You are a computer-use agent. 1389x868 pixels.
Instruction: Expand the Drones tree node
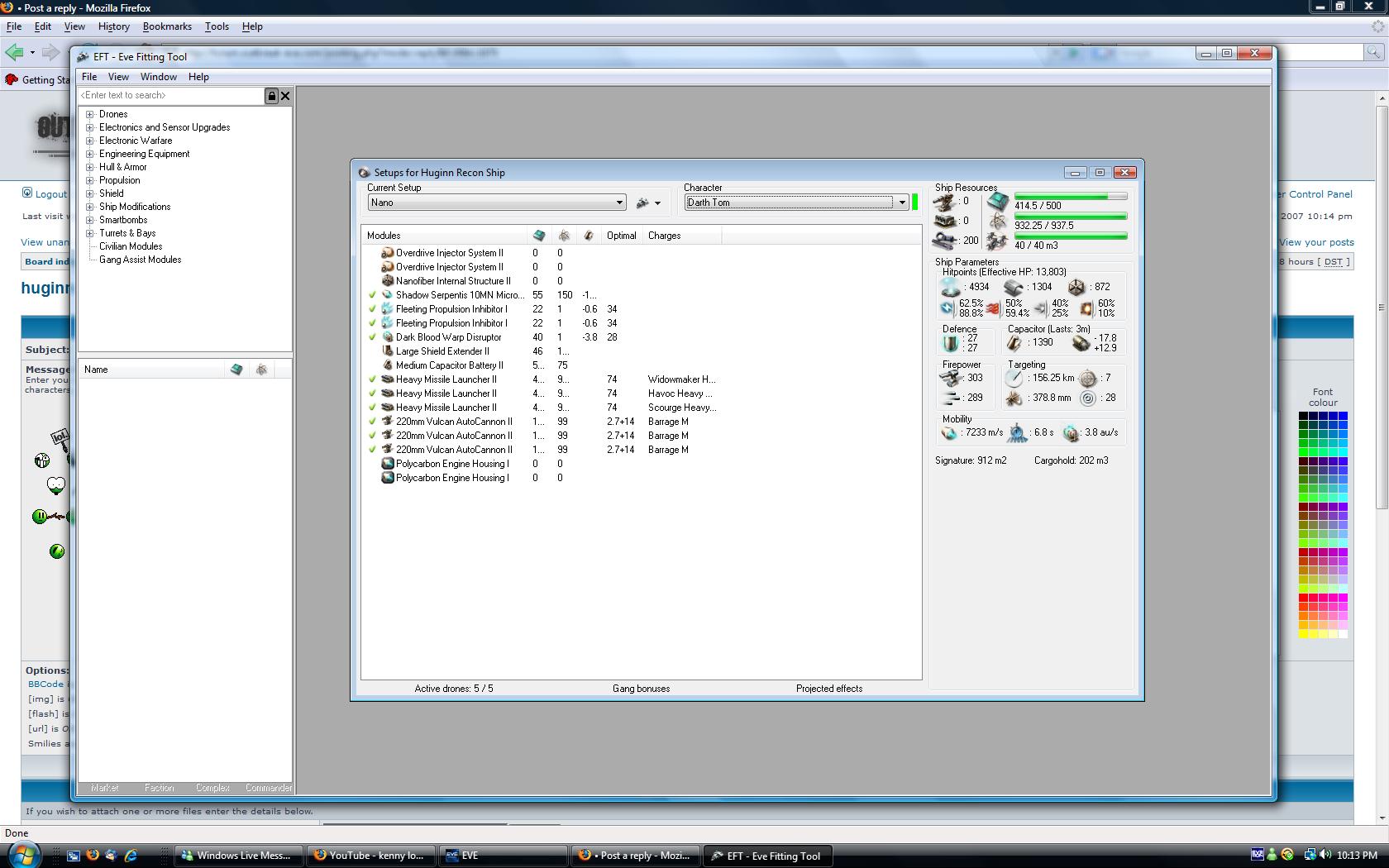click(90, 114)
